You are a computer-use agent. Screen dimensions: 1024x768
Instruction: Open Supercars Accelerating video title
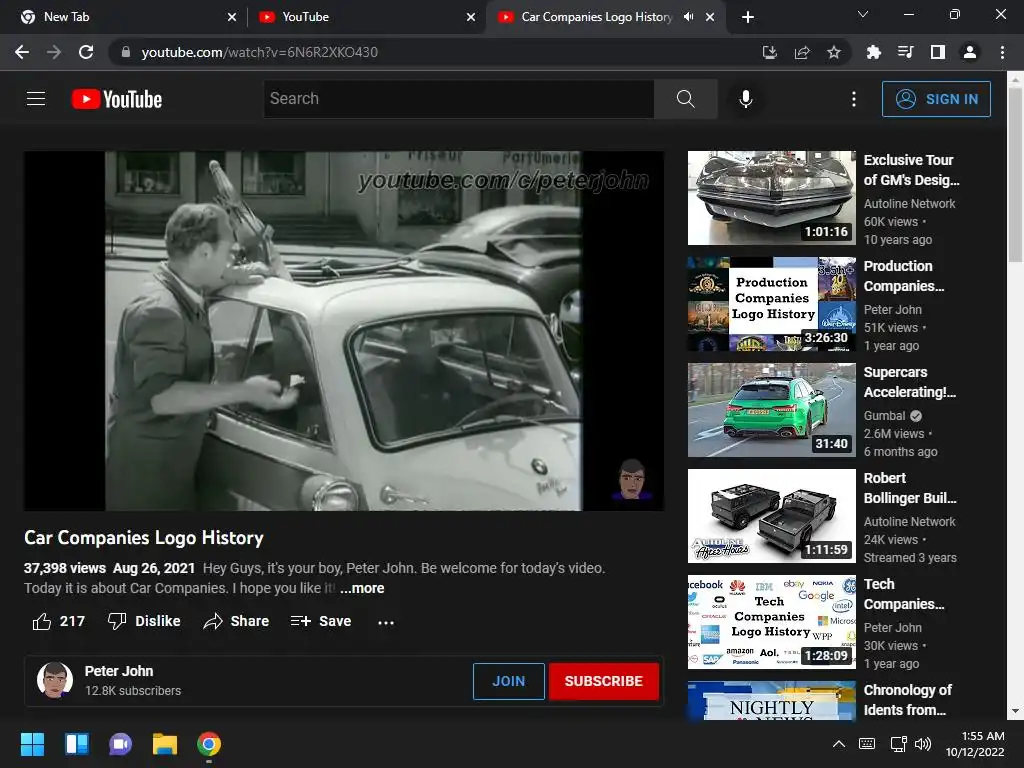tap(909, 382)
